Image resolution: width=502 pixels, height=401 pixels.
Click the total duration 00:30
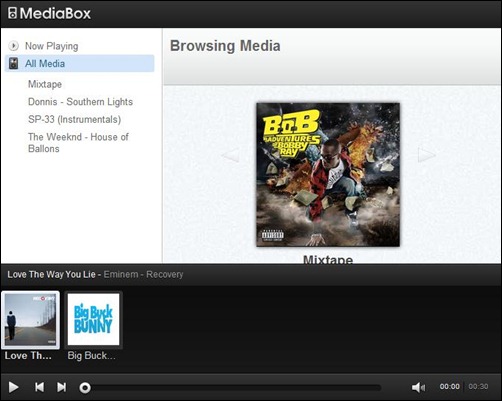tap(478, 386)
